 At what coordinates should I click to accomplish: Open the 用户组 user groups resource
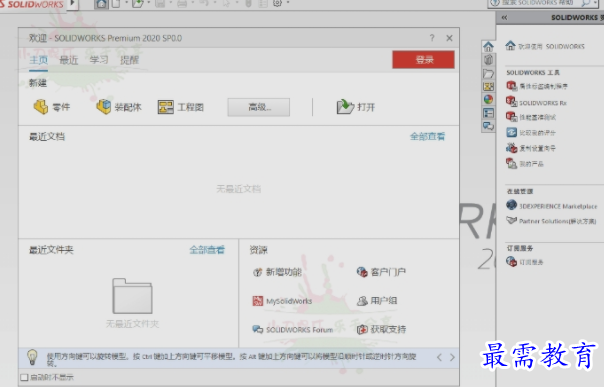click(x=377, y=301)
